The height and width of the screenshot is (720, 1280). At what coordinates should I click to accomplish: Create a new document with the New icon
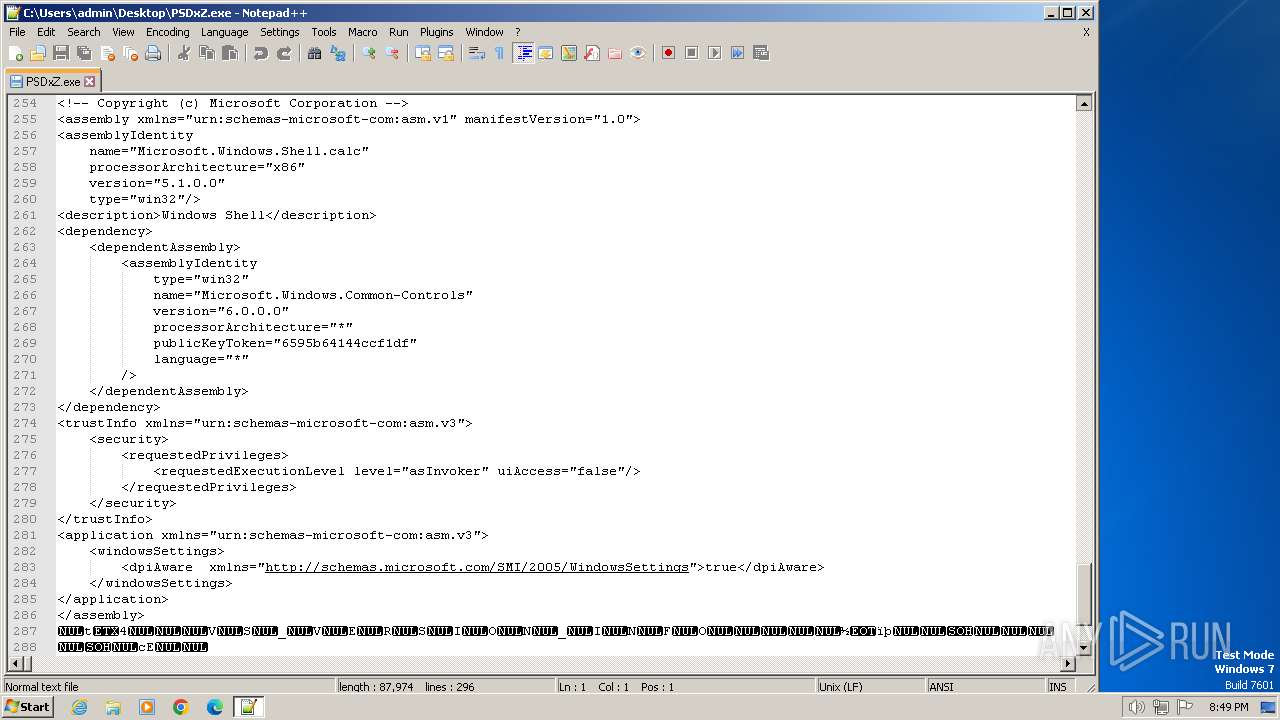tap(16, 53)
